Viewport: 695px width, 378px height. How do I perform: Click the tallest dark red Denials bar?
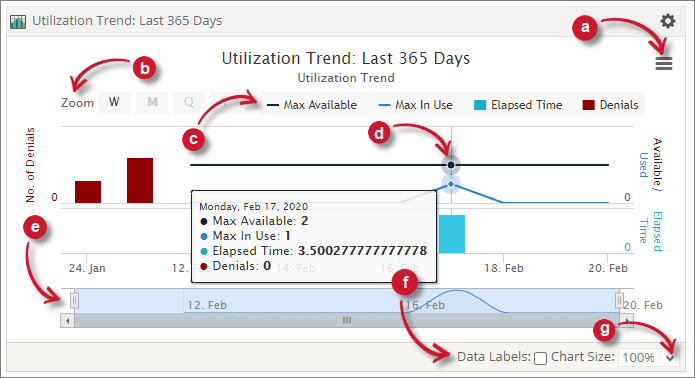click(x=140, y=180)
